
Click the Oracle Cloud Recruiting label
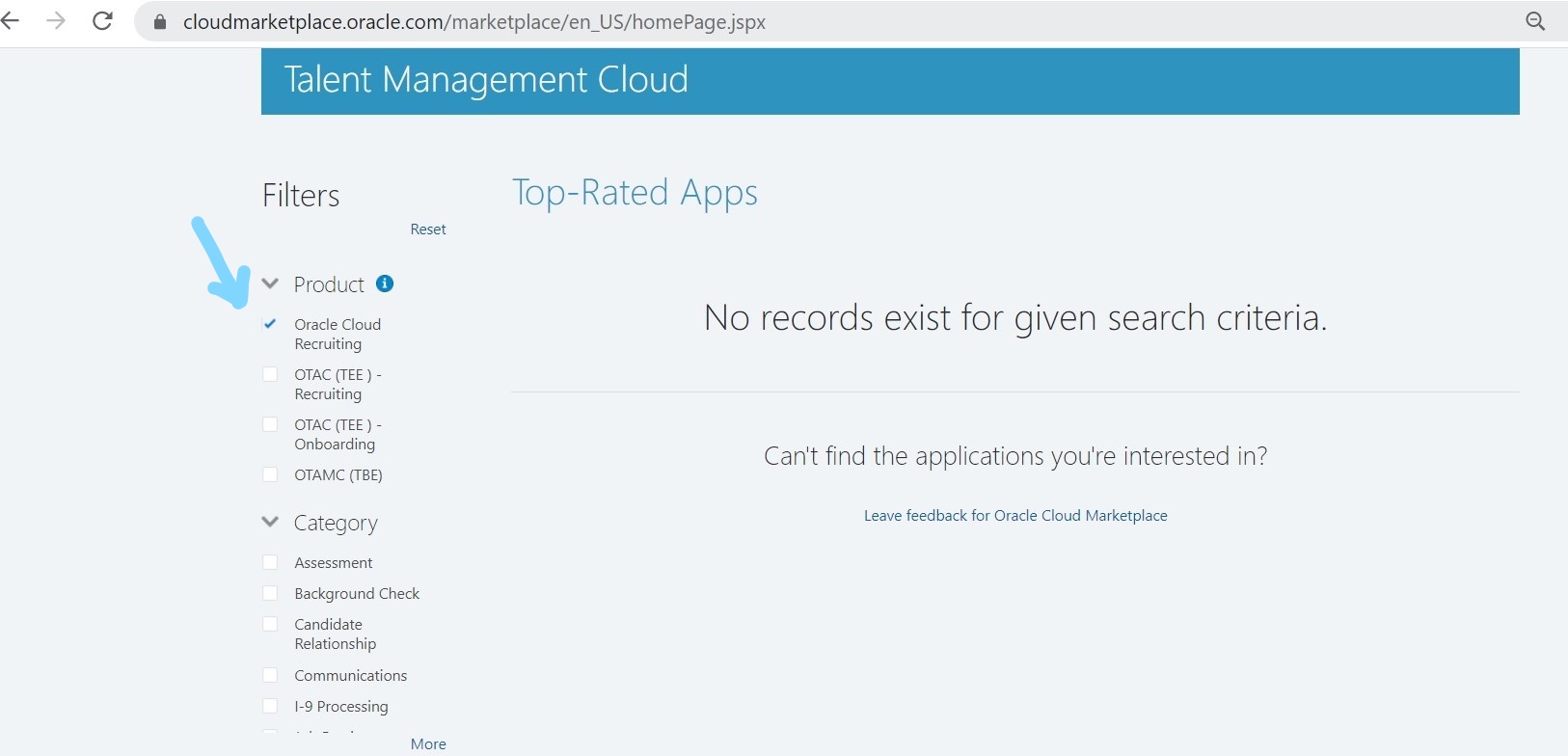point(338,334)
